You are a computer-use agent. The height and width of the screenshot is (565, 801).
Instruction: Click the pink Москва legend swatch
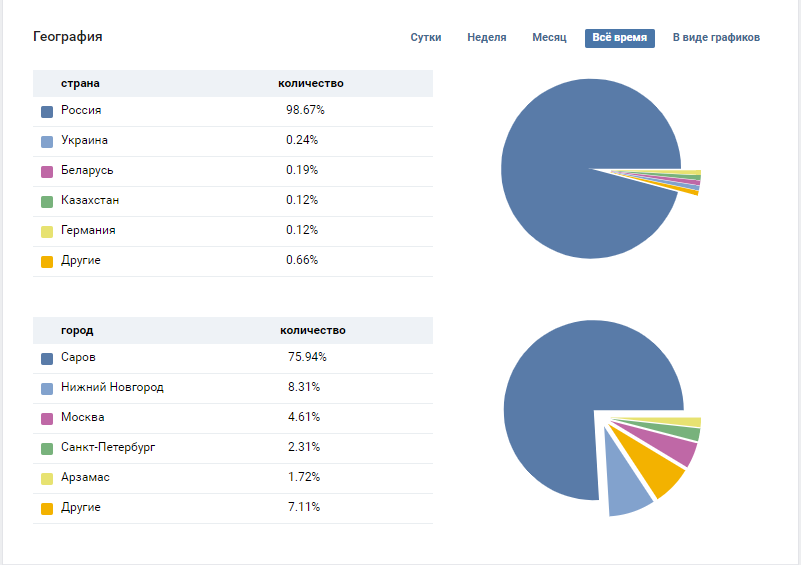(47, 419)
